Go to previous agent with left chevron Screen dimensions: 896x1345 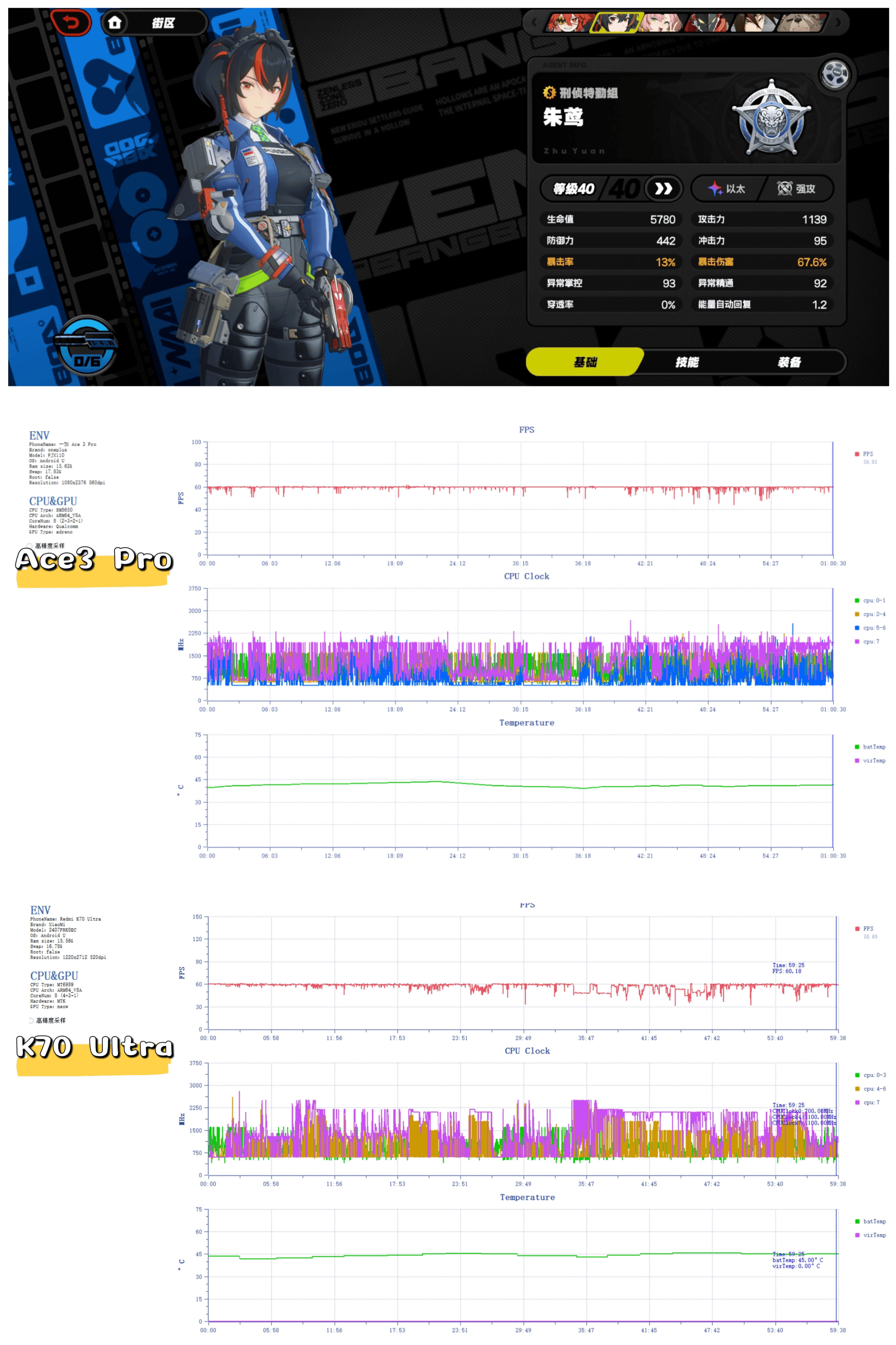coord(534,23)
